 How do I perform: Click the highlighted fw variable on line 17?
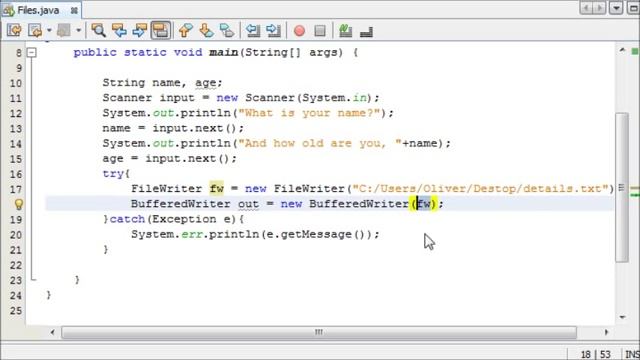(x=217, y=189)
